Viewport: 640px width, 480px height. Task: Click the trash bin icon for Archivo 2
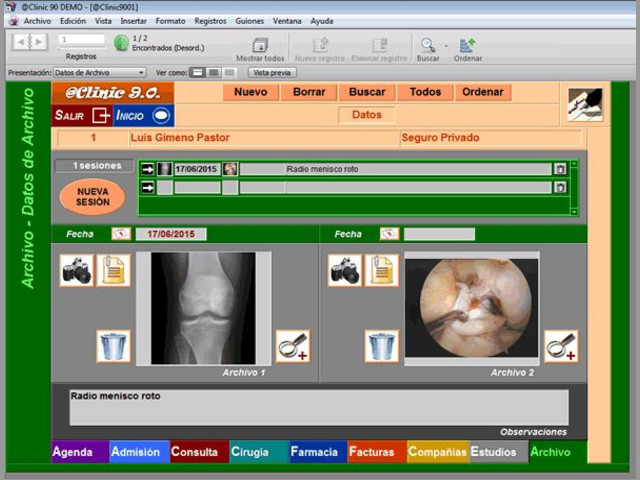(382, 346)
